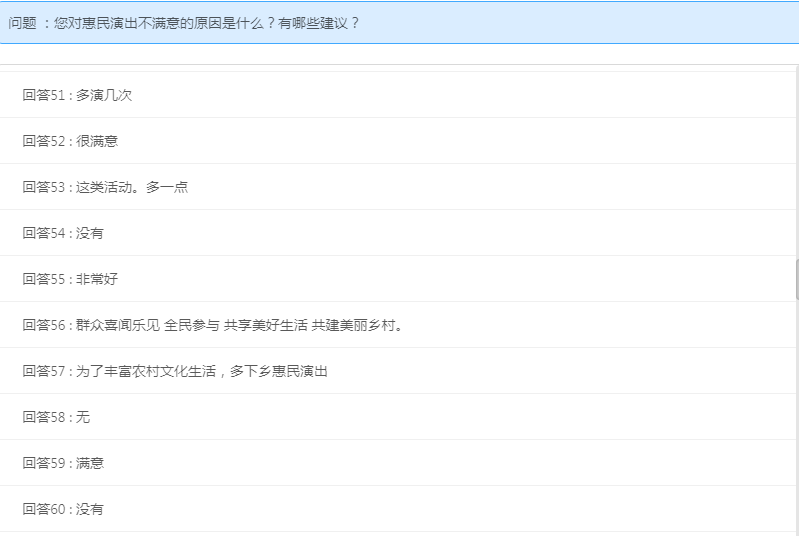Image resolution: width=799 pixels, height=536 pixels.
Task: Select answer 回答58: 无
Action: (x=398, y=417)
